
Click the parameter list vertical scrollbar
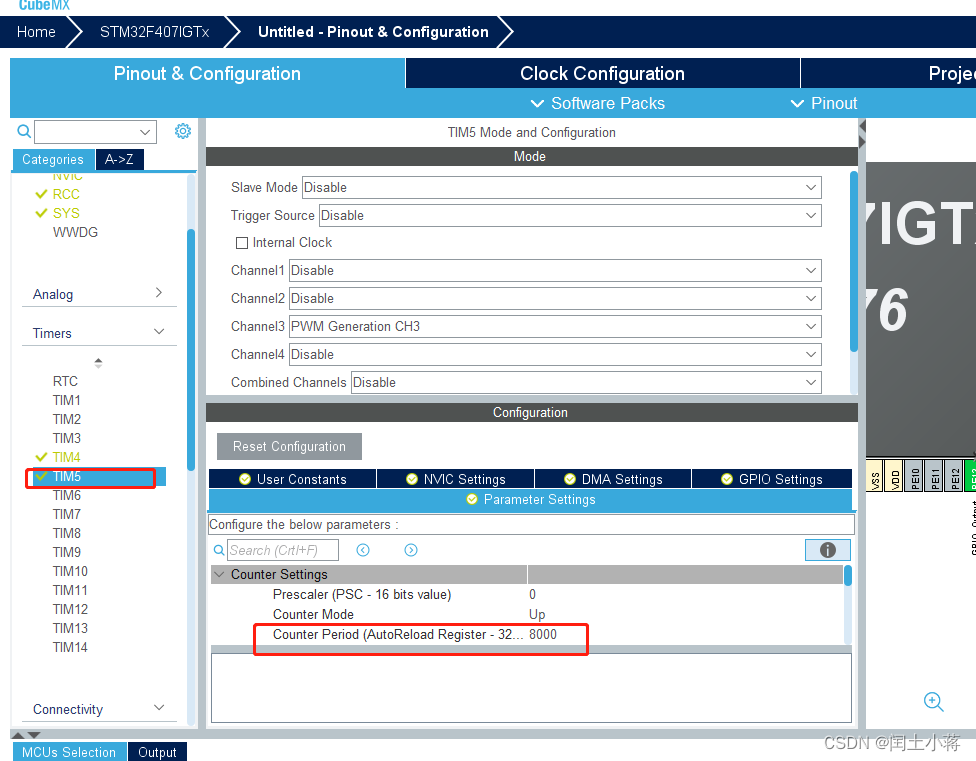click(x=848, y=575)
